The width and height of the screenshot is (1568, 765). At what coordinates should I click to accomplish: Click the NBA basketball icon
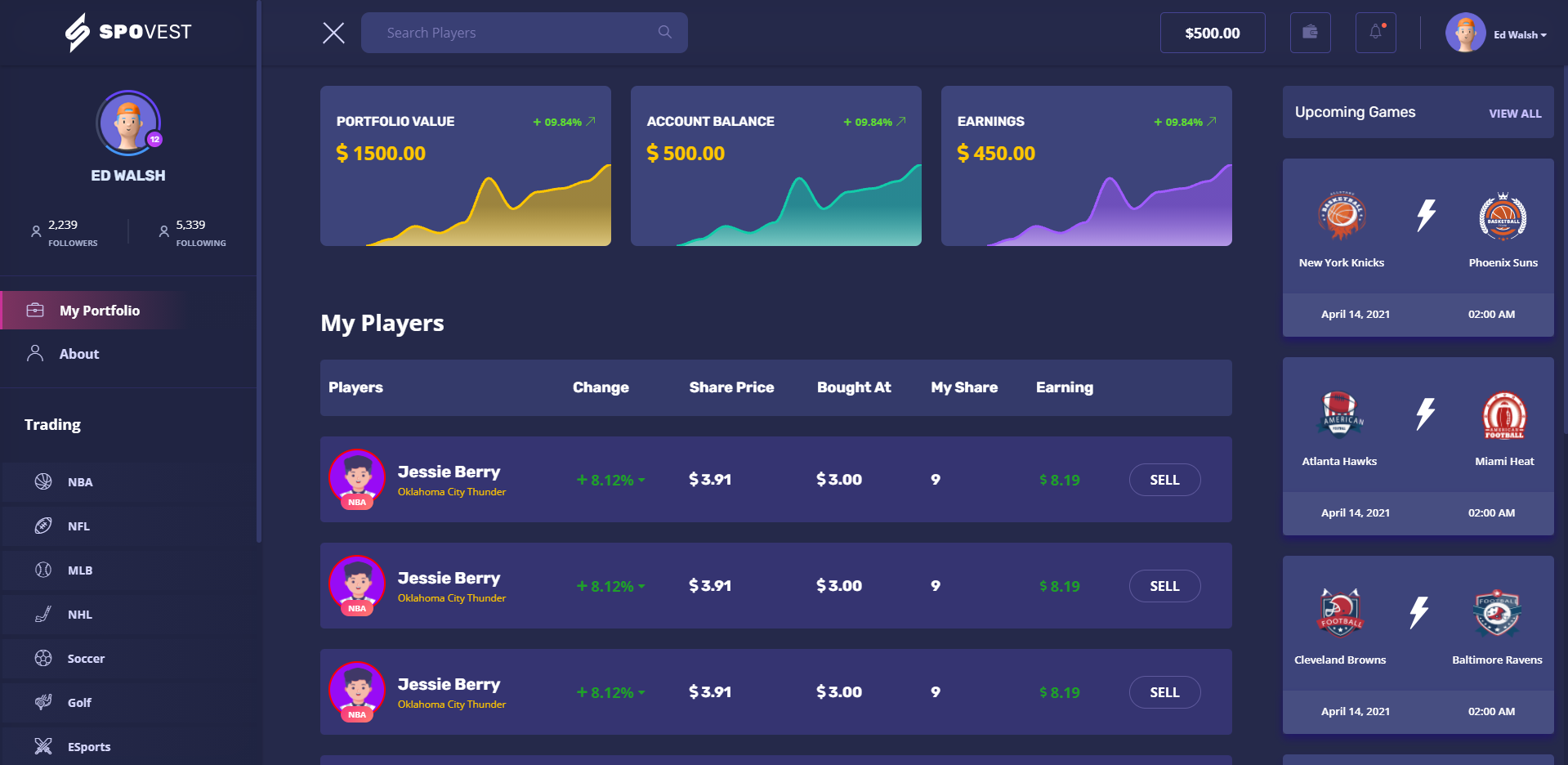pos(43,481)
